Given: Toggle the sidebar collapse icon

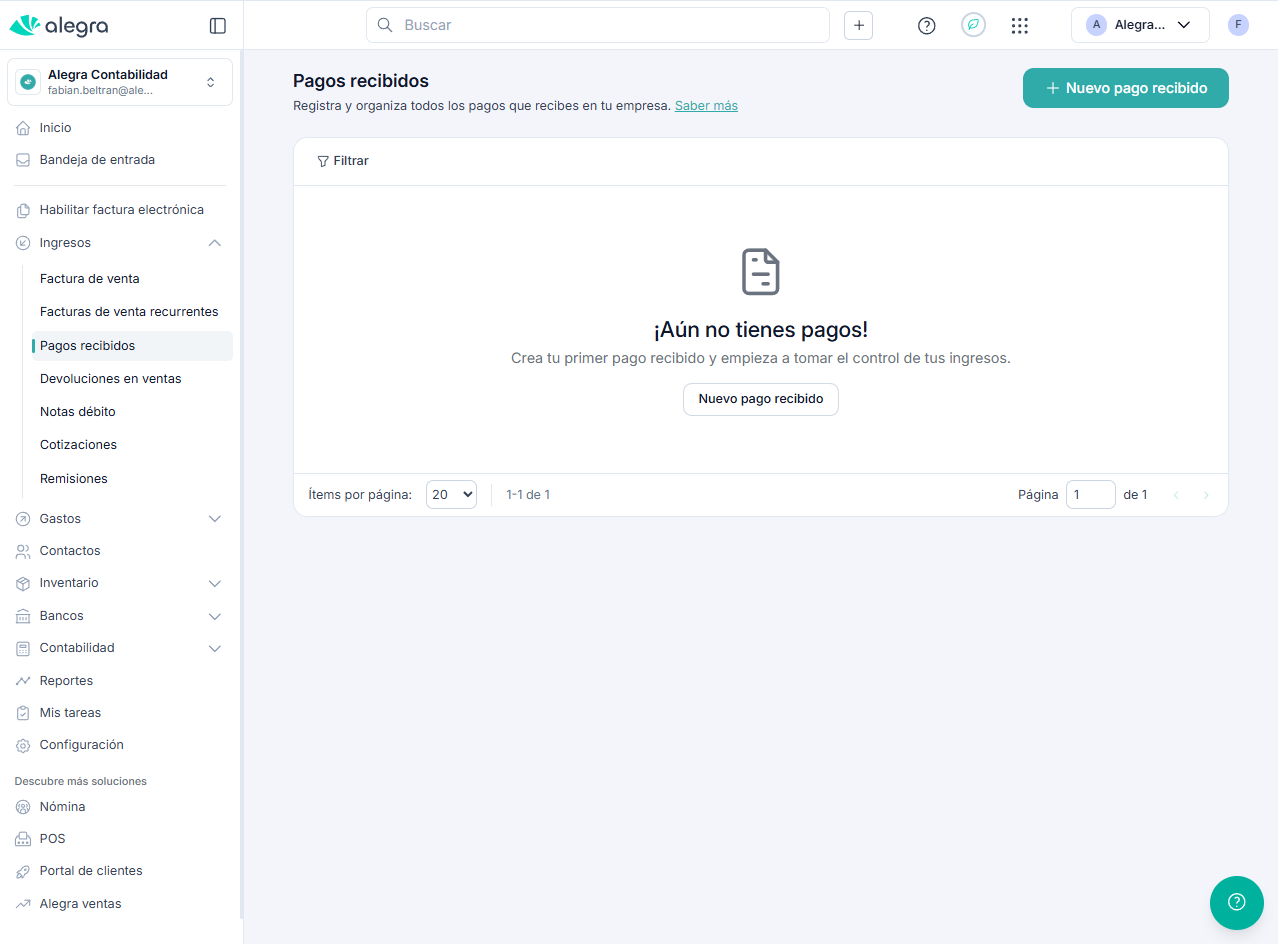Looking at the screenshot, I should point(217,26).
